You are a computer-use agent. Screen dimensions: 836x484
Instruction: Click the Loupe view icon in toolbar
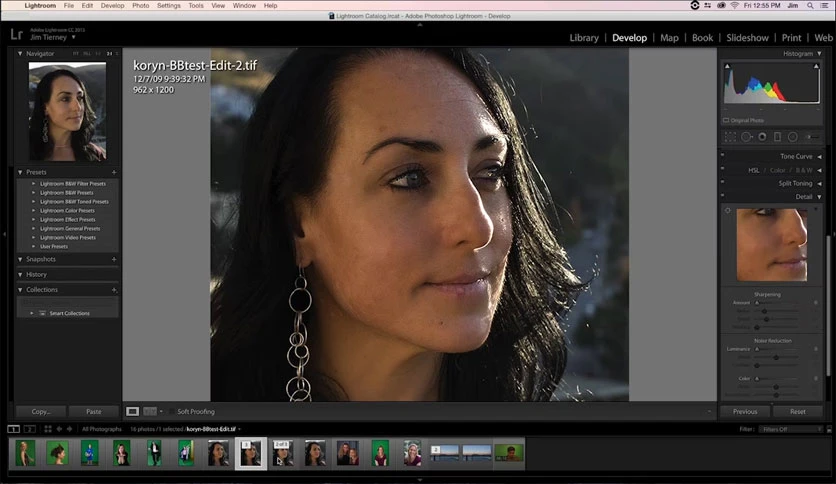click(x=132, y=412)
